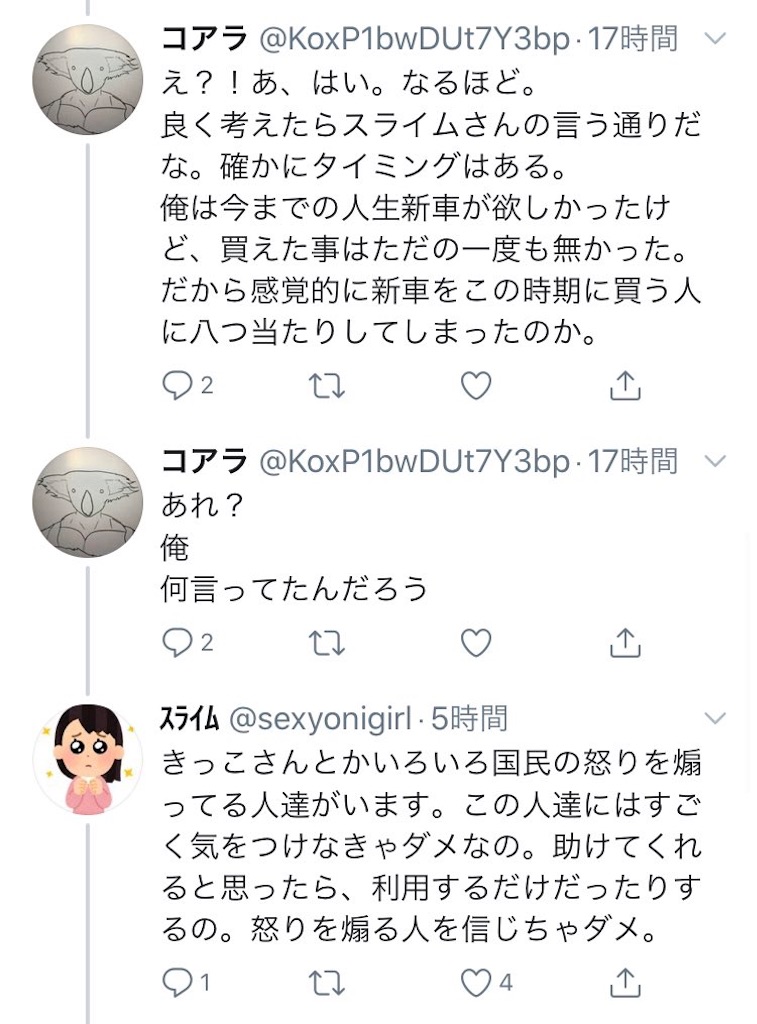The height and width of the screenshot is (1024, 757).
Task: Retweet コアラ's first tweet
Action: pos(325,385)
